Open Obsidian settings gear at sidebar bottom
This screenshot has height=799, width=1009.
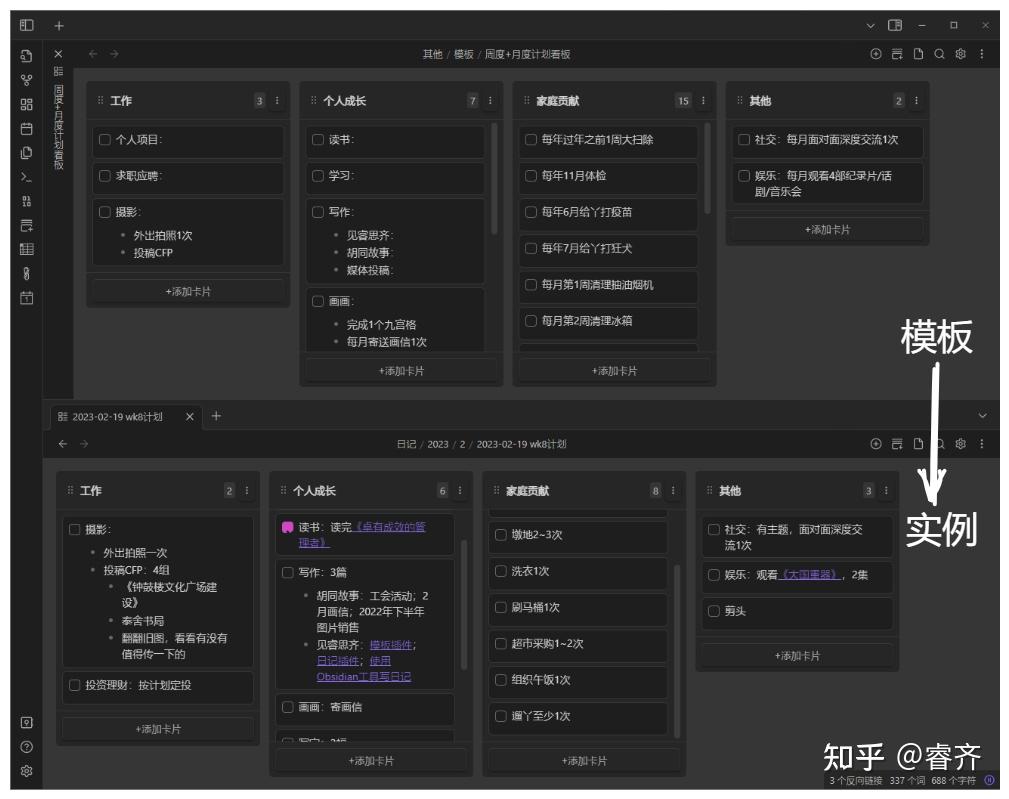(27, 771)
